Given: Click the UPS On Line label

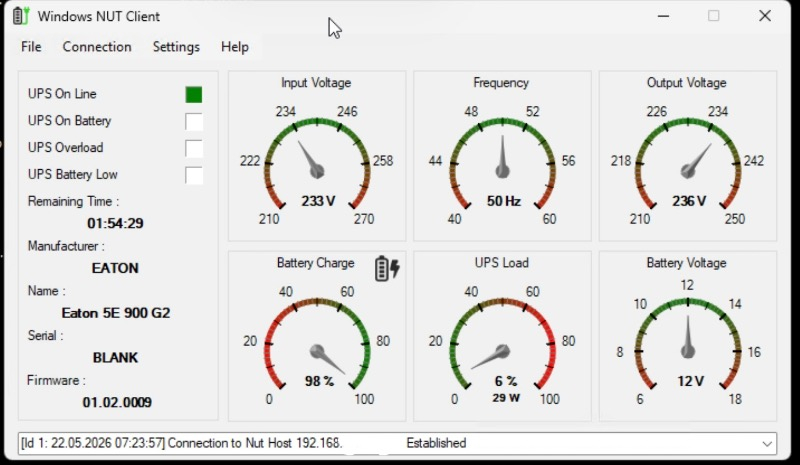Looking at the screenshot, I should [62, 94].
